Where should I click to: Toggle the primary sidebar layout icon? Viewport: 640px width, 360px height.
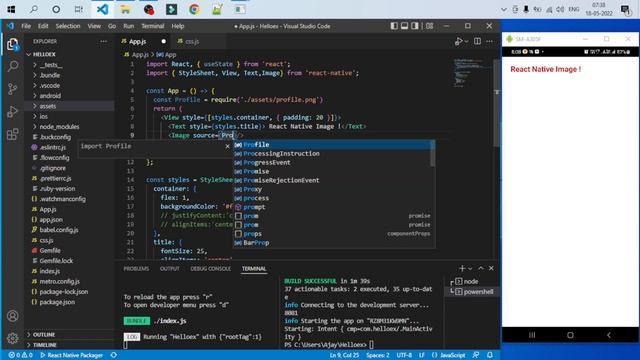(x=394, y=26)
